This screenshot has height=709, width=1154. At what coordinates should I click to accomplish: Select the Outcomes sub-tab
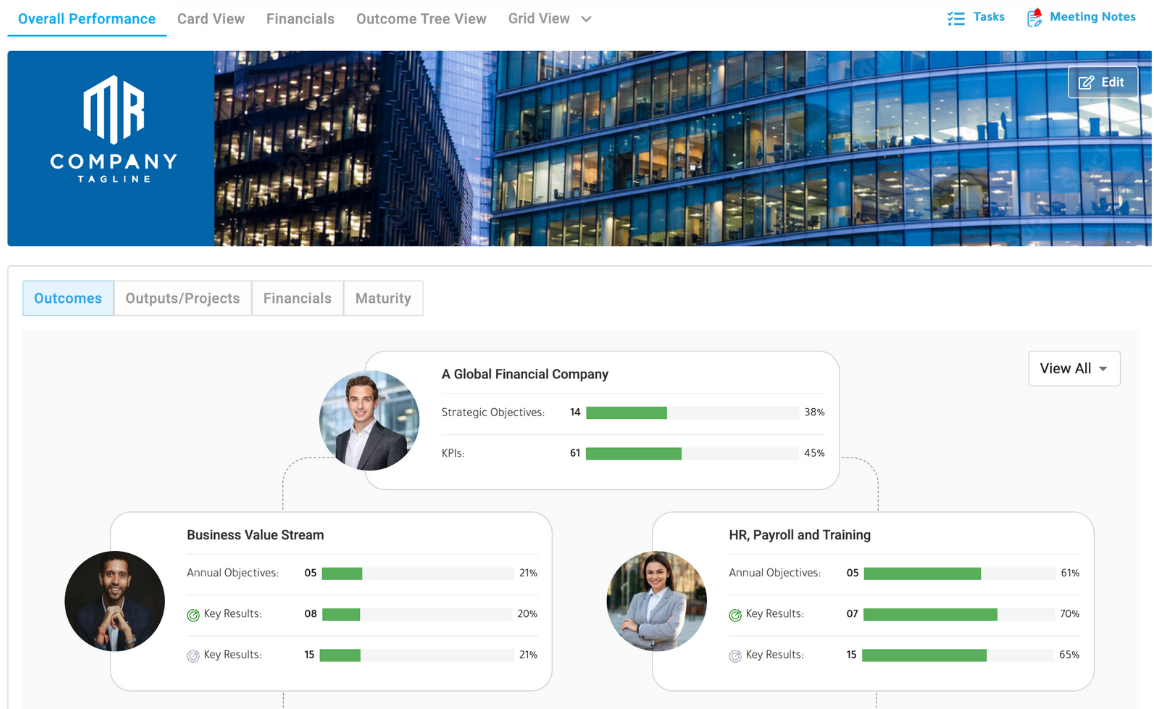click(68, 298)
